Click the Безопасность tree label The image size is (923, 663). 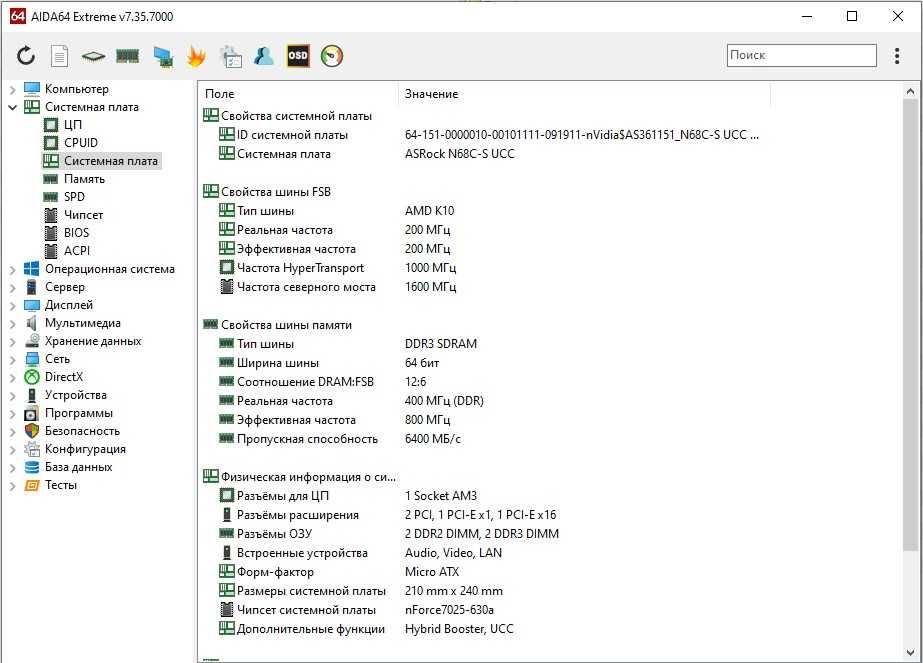(x=82, y=431)
